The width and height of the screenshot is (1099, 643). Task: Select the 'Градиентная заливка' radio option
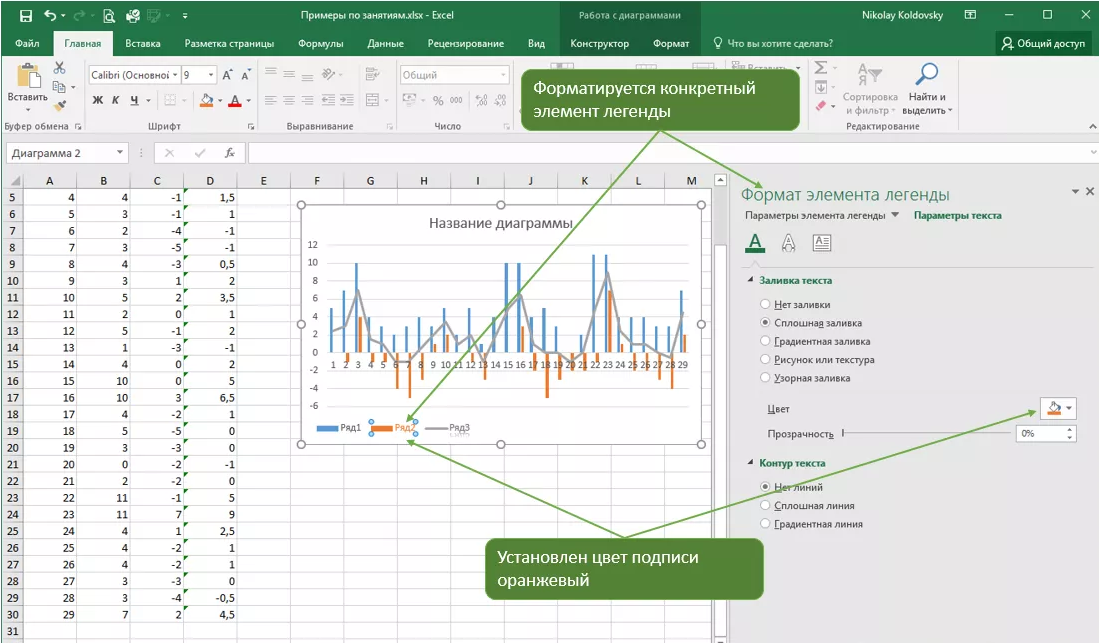765,341
